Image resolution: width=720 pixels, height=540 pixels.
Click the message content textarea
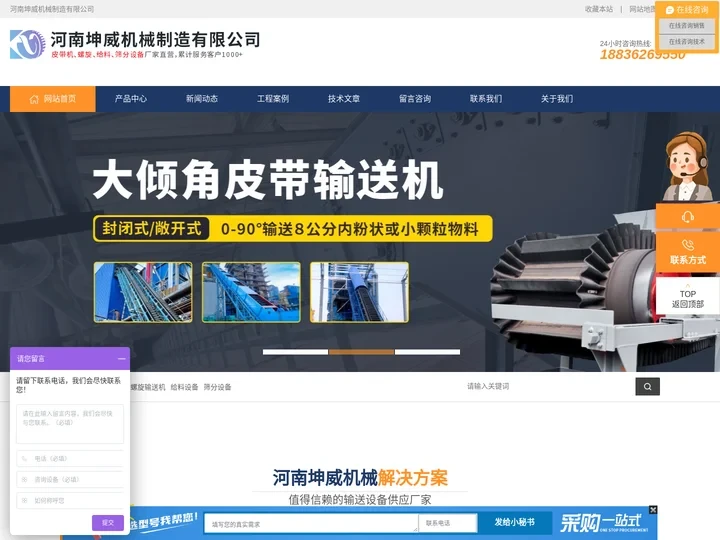(70, 423)
